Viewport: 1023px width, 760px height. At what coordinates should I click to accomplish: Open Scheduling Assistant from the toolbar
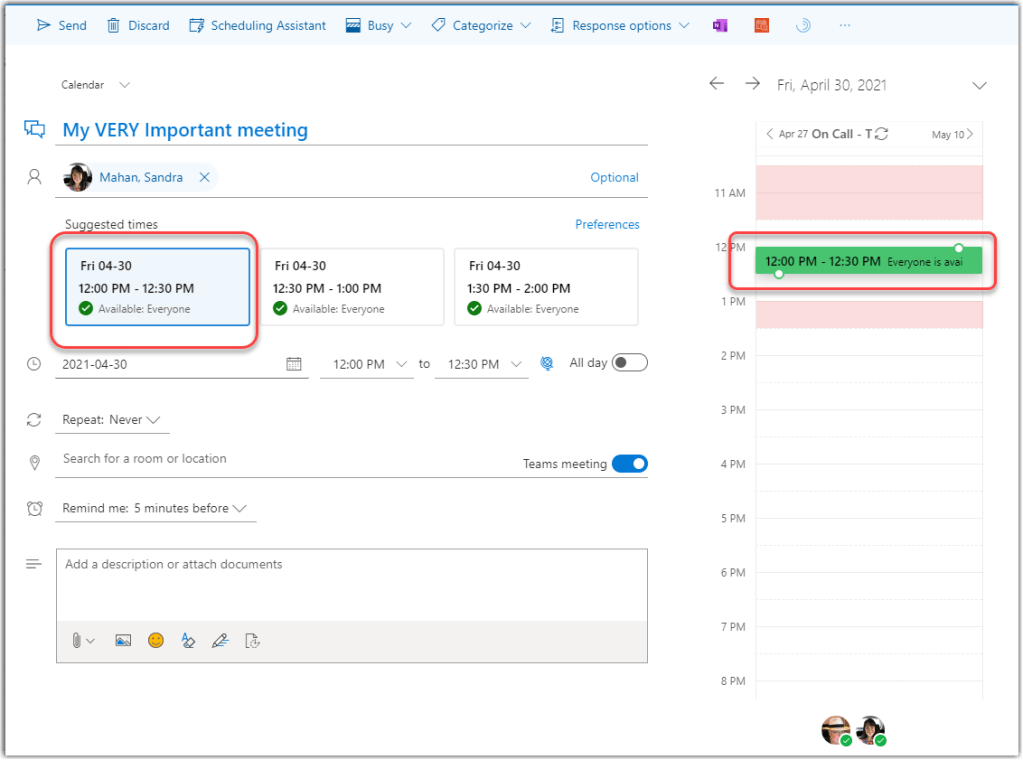257,26
